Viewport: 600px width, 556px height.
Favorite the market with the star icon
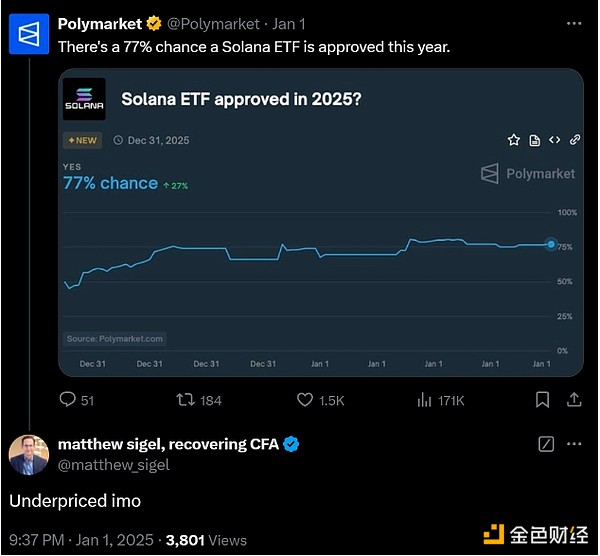[514, 140]
